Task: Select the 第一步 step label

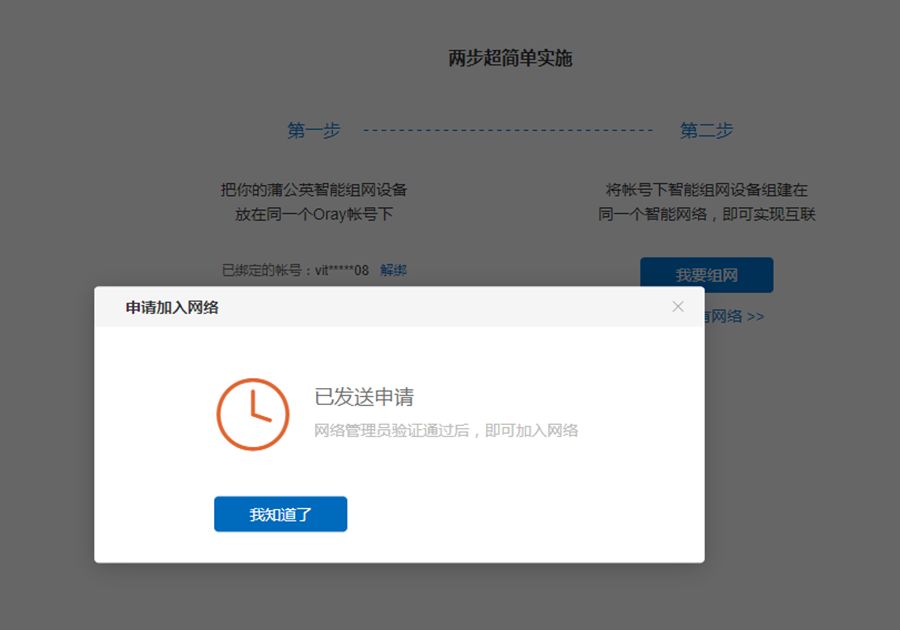Action: click(x=314, y=130)
